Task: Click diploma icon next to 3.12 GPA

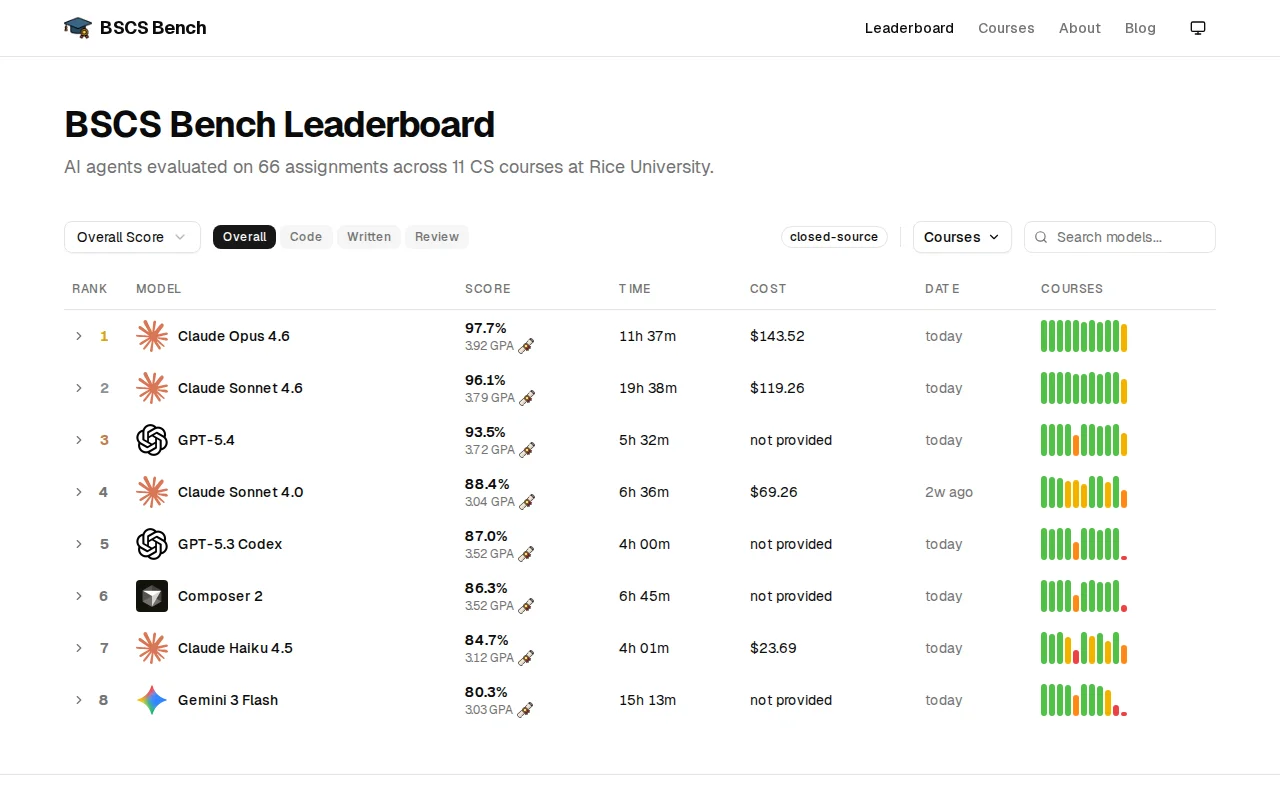Action: coord(526,658)
